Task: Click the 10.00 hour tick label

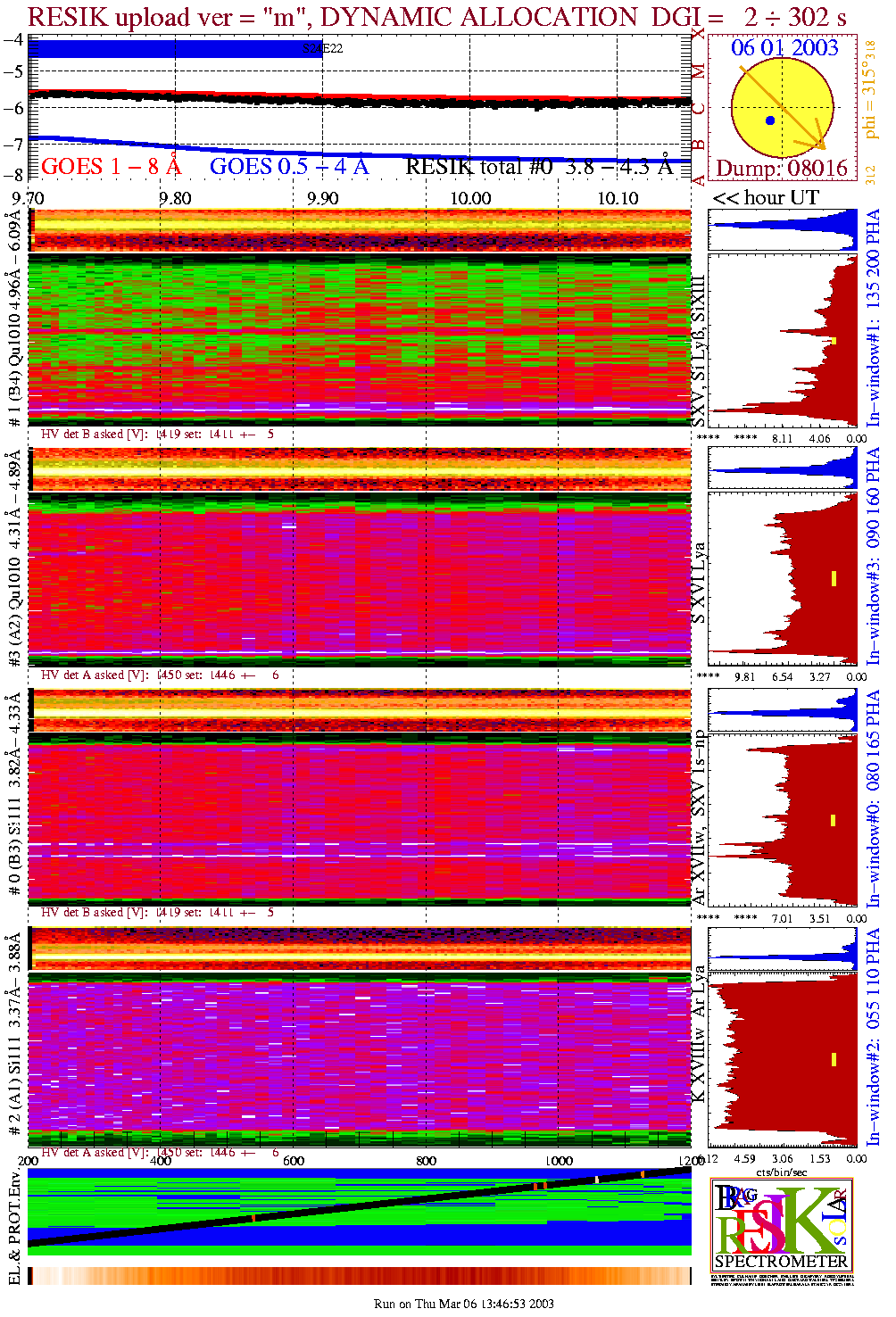Action: (x=470, y=198)
